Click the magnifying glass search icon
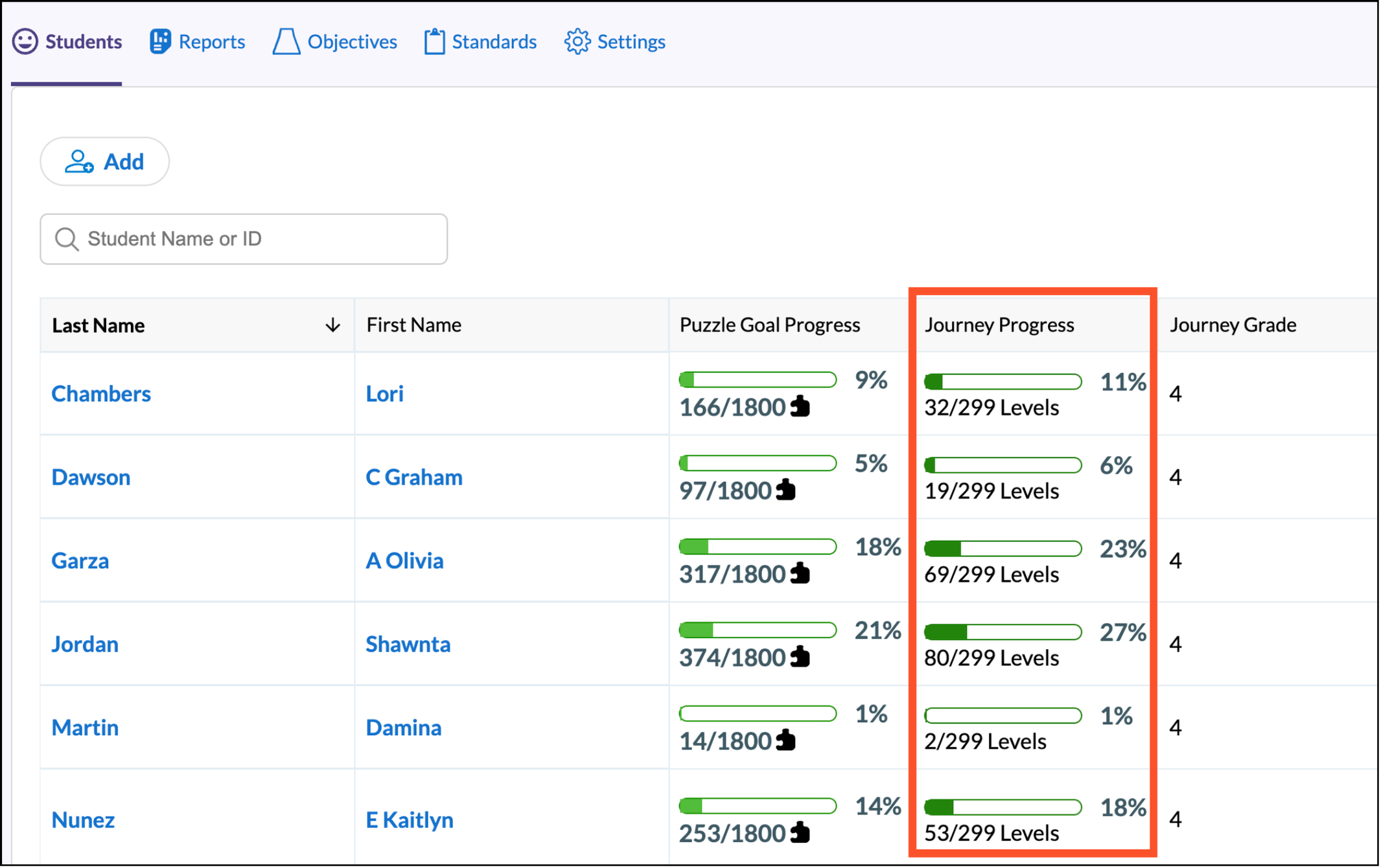 (x=67, y=238)
